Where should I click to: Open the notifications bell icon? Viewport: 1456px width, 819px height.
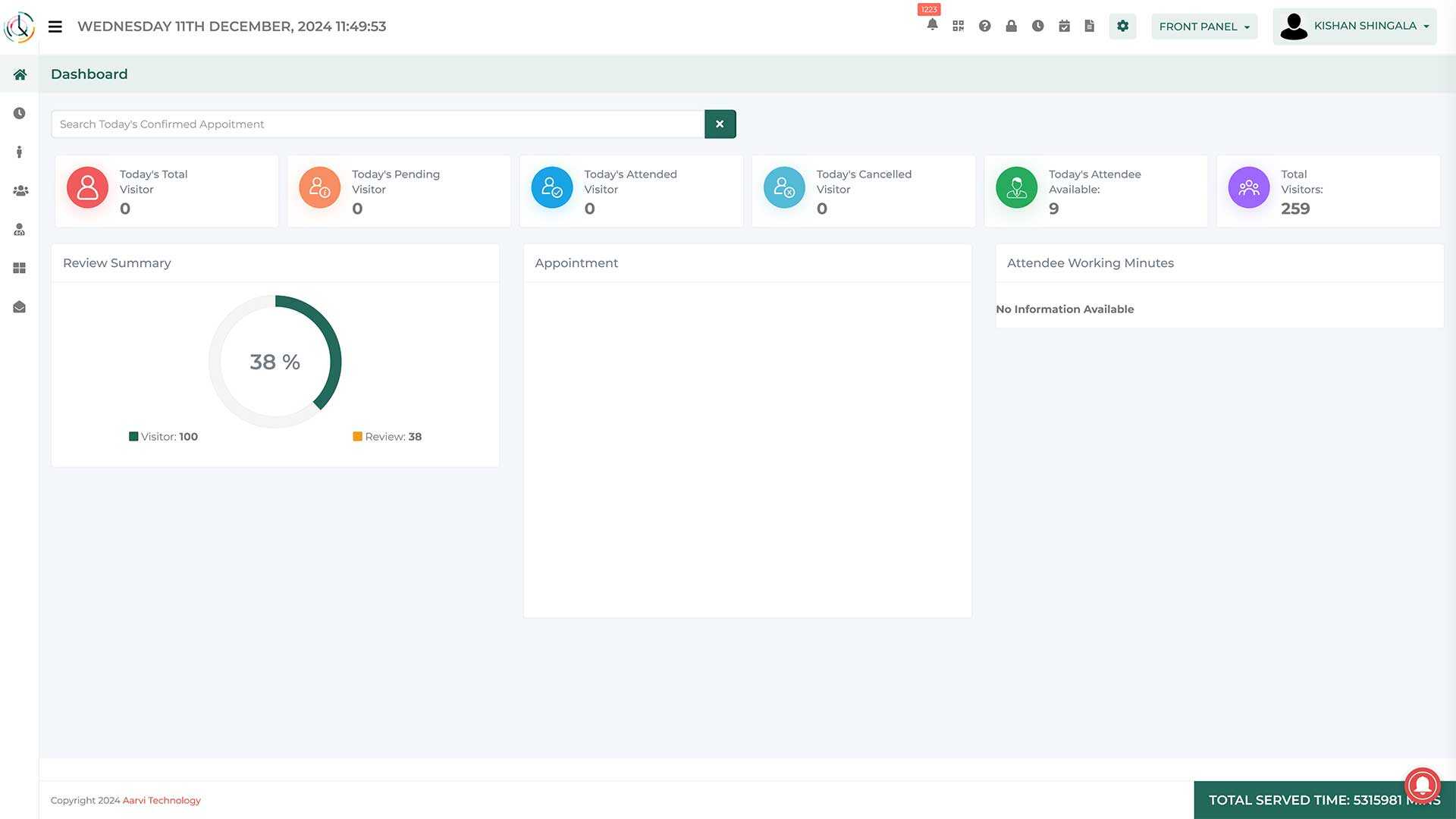point(932,25)
